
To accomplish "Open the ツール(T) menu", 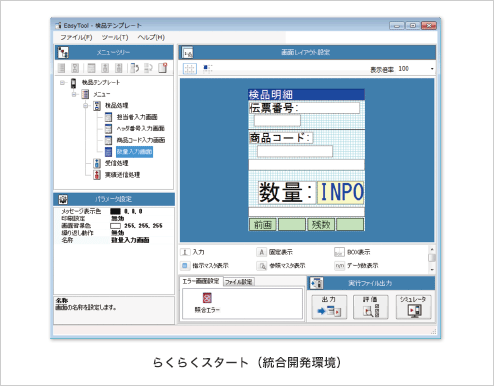I will click(115, 37).
